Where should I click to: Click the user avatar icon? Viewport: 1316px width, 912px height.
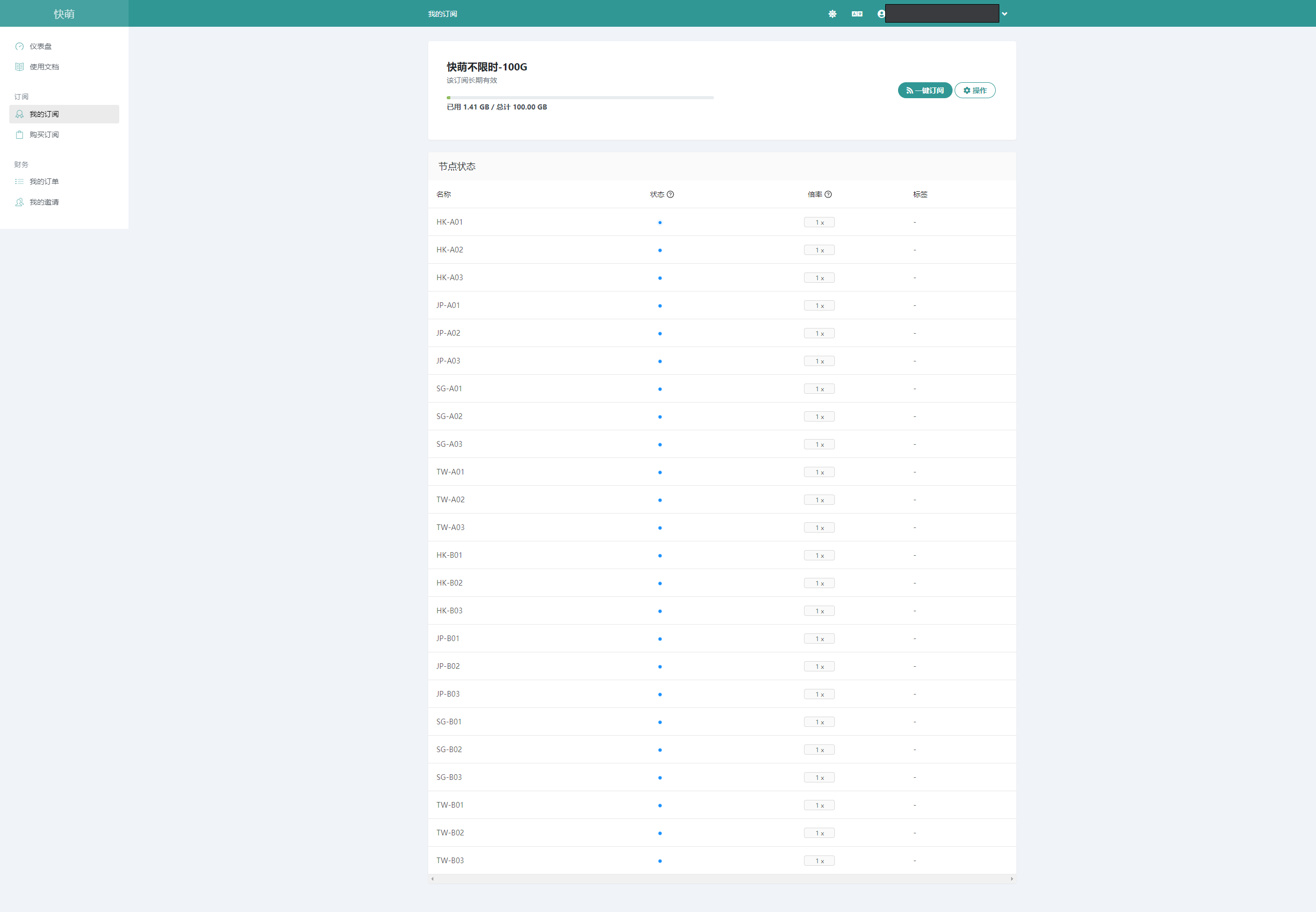coord(881,14)
